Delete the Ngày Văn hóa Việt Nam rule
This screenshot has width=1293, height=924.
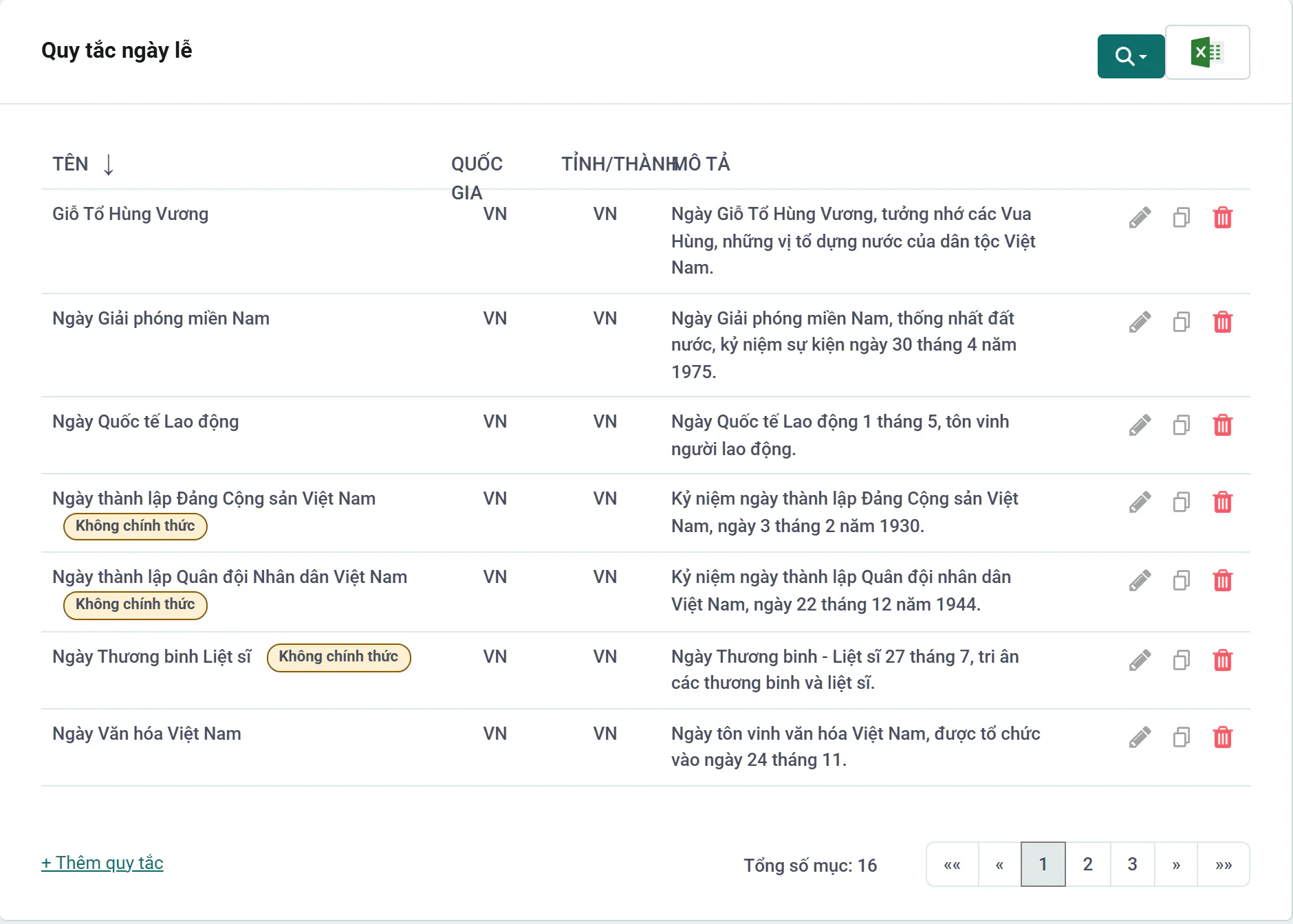click(x=1223, y=738)
